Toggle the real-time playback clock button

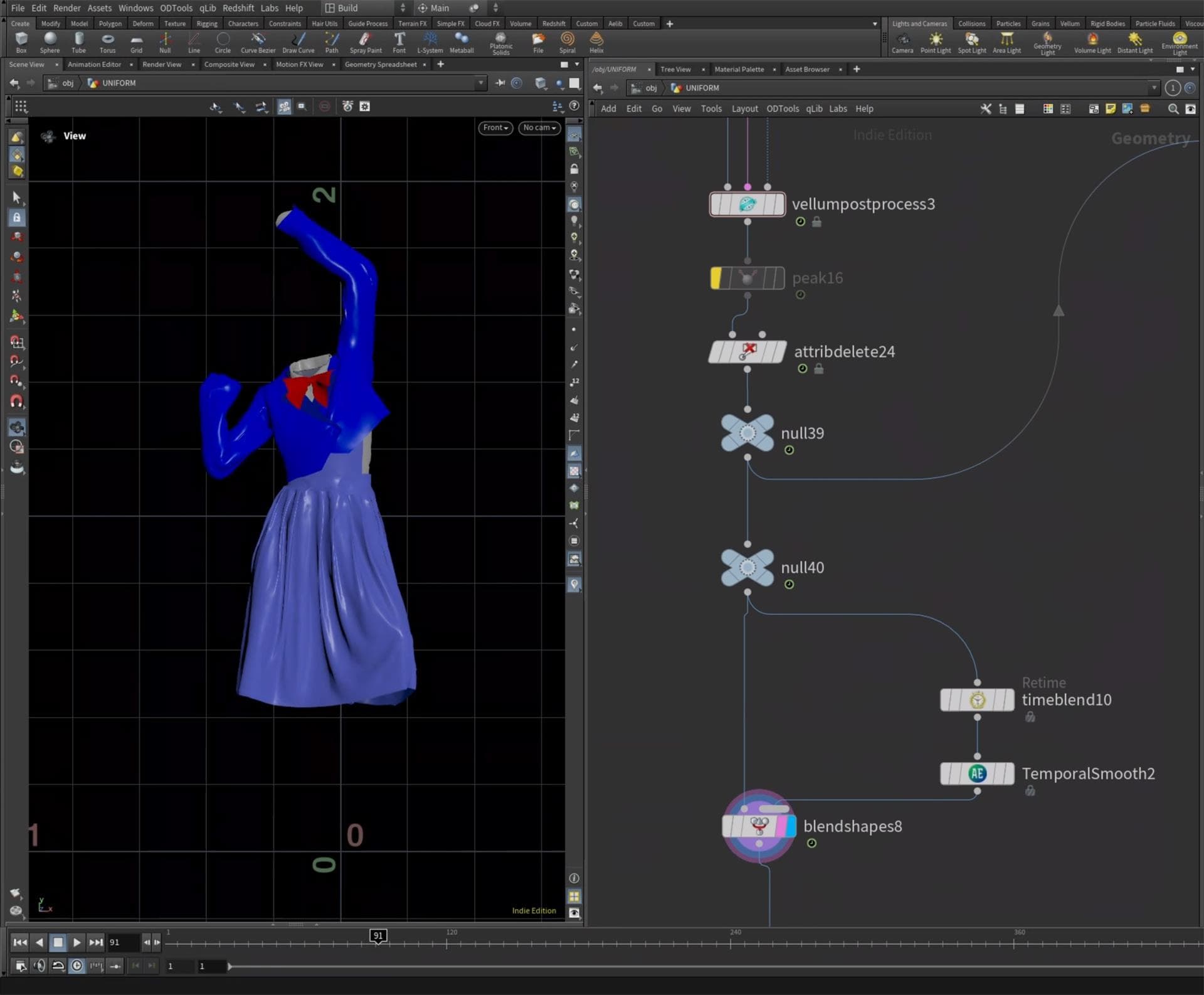(77, 966)
